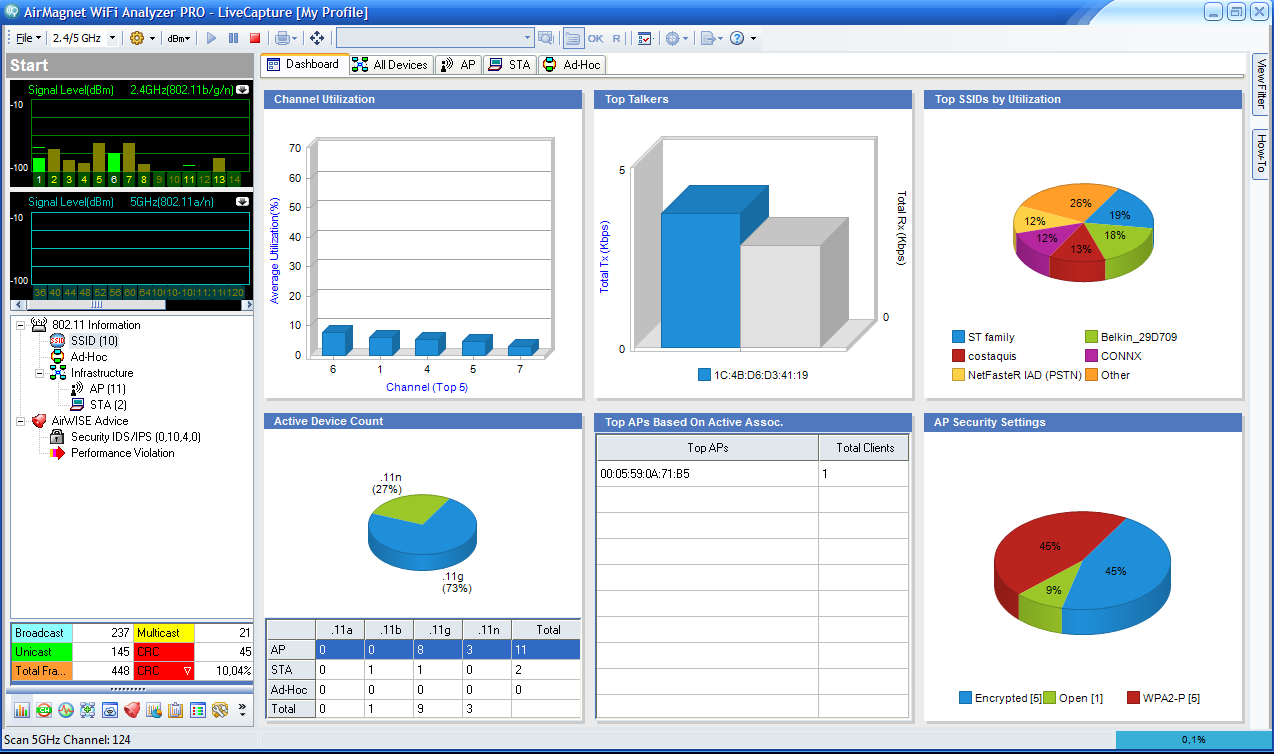Click the highlighted window toolbar button
This screenshot has width=1274, height=754.
point(573,38)
